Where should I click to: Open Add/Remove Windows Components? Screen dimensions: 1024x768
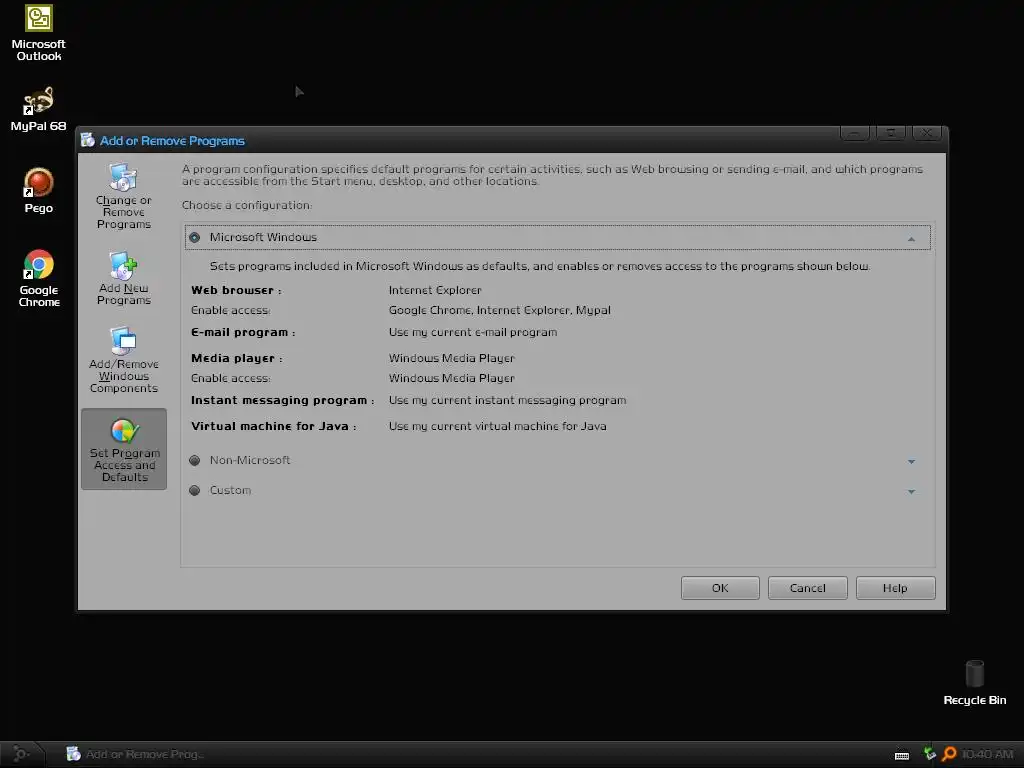pos(123,360)
